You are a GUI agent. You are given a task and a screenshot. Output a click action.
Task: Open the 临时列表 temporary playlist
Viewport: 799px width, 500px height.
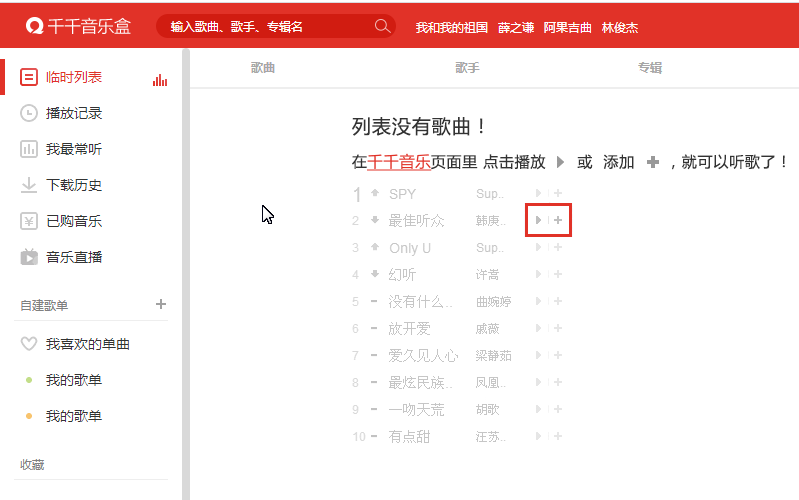coord(73,78)
